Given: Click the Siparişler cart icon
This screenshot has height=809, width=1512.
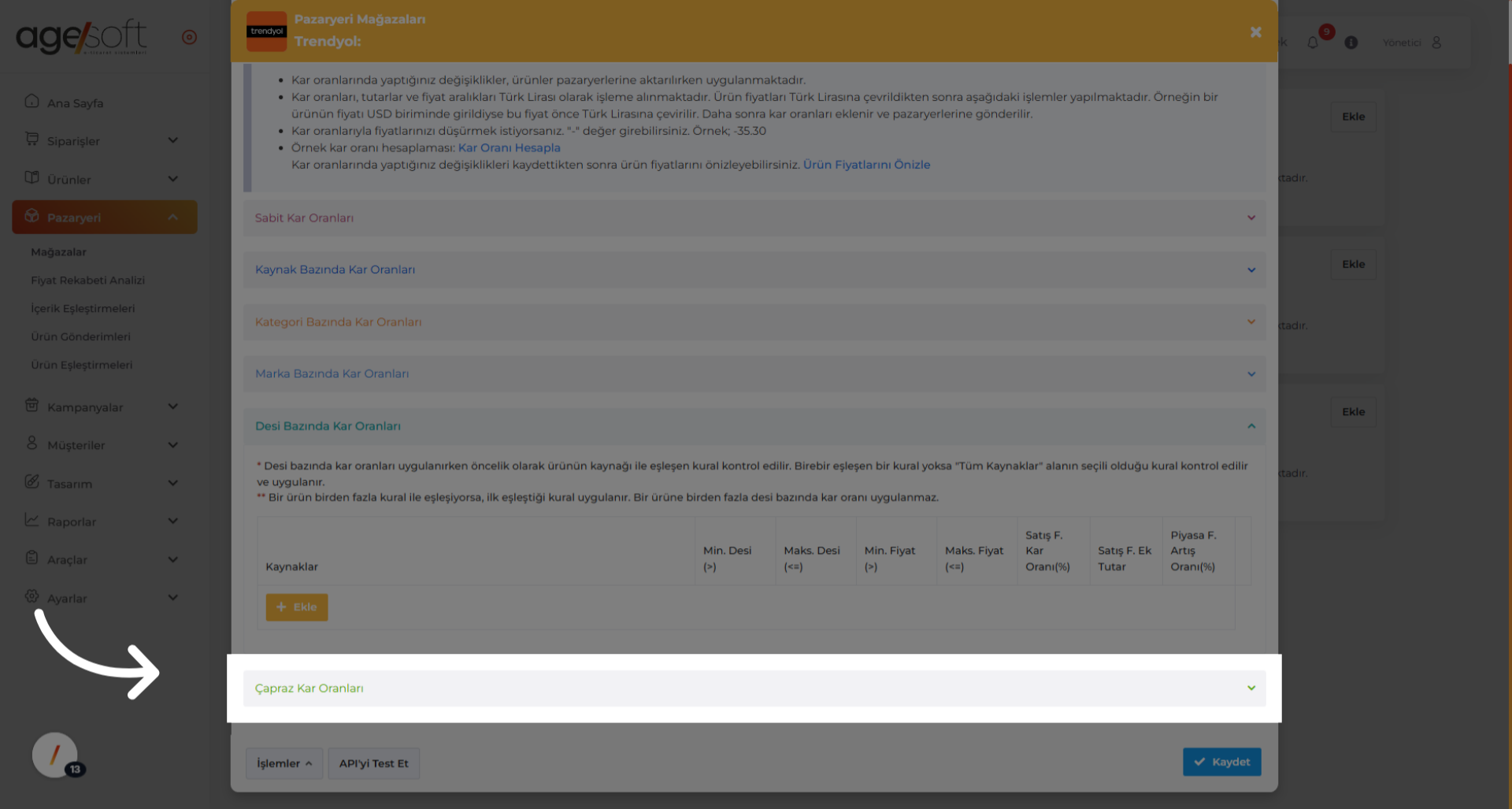Looking at the screenshot, I should tap(31, 139).
